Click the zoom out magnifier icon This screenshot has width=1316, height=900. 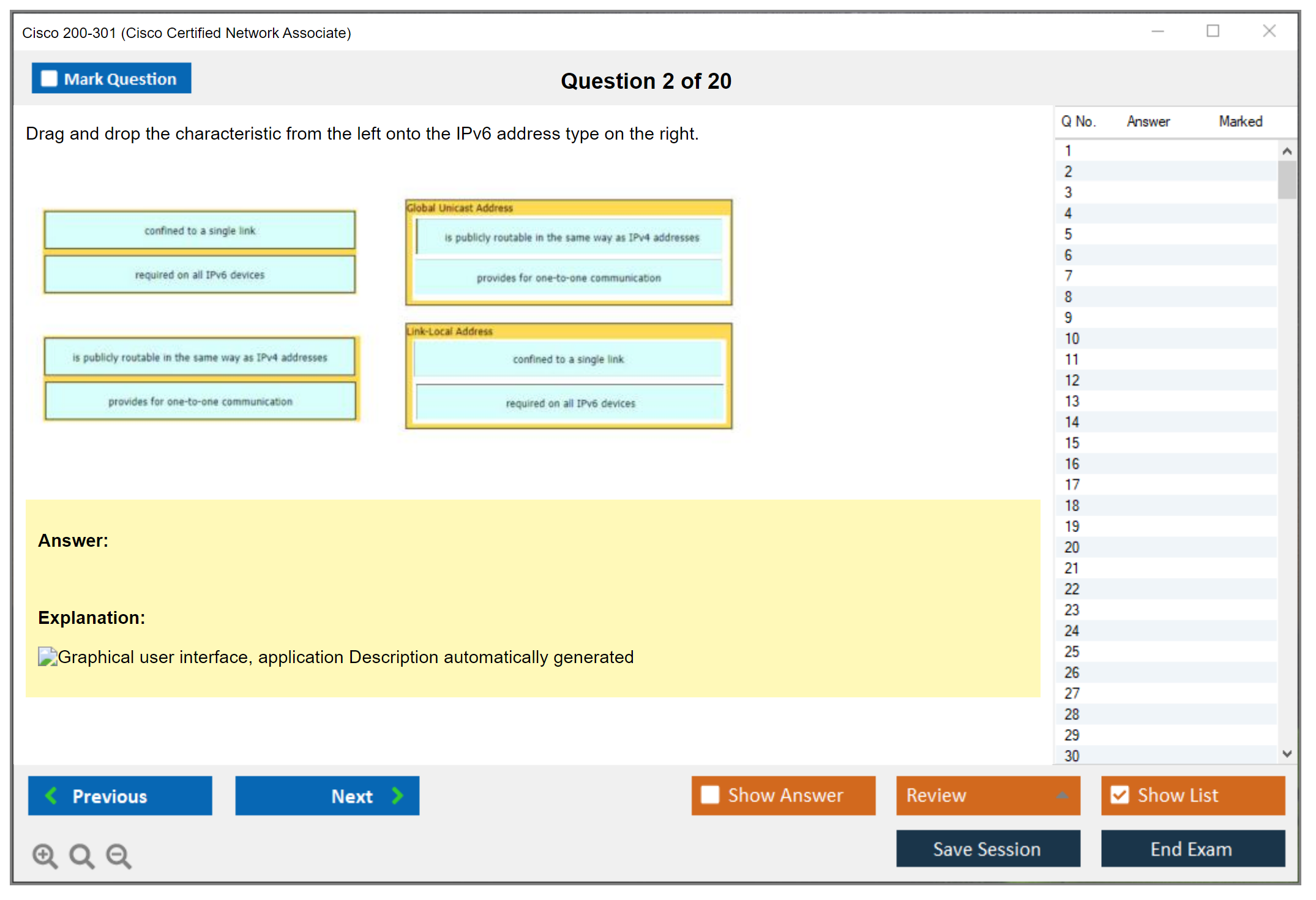tap(118, 855)
